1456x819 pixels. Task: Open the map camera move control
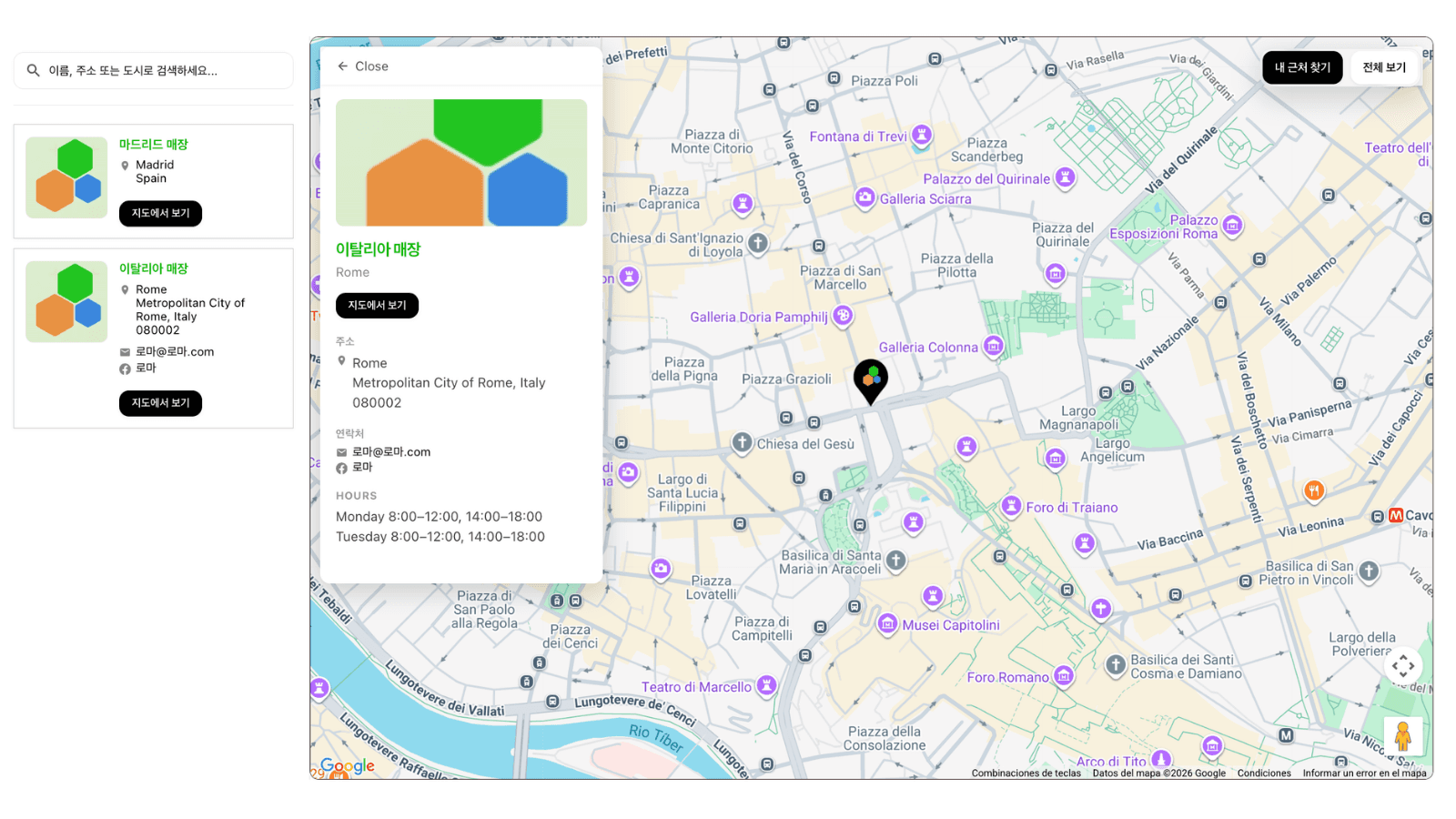[x=1403, y=666]
